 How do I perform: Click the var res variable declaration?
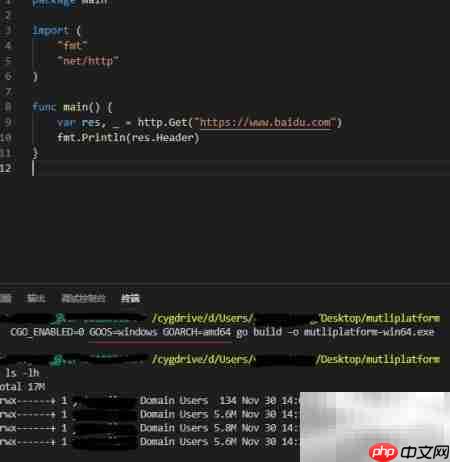(x=79, y=123)
